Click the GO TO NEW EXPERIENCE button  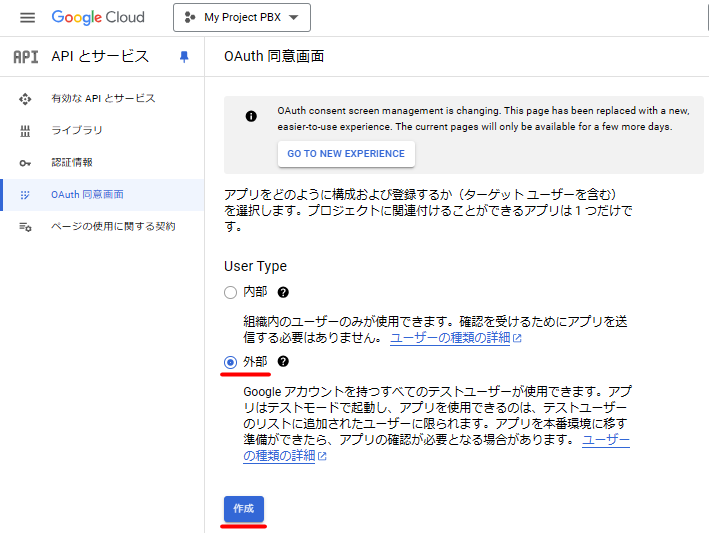click(x=346, y=154)
